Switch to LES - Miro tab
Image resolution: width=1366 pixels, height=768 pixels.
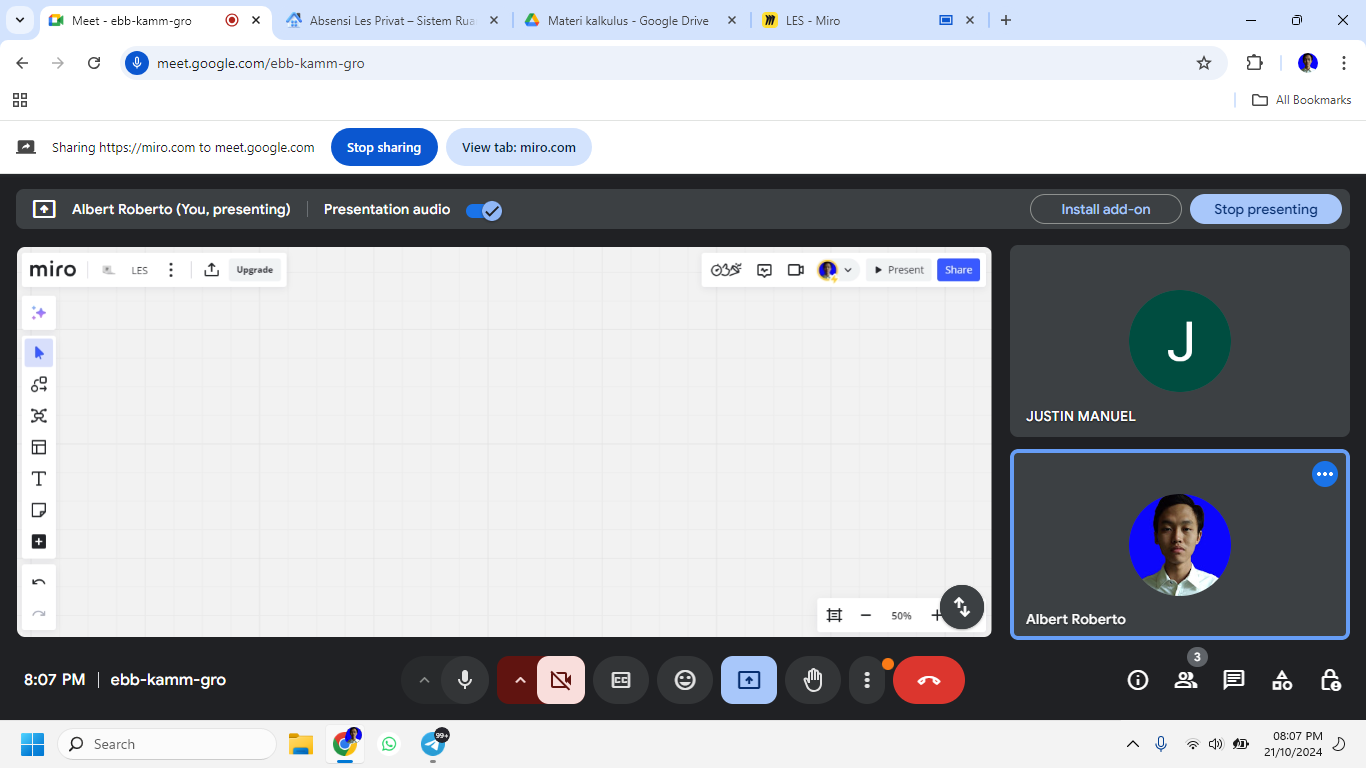click(x=868, y=20)
